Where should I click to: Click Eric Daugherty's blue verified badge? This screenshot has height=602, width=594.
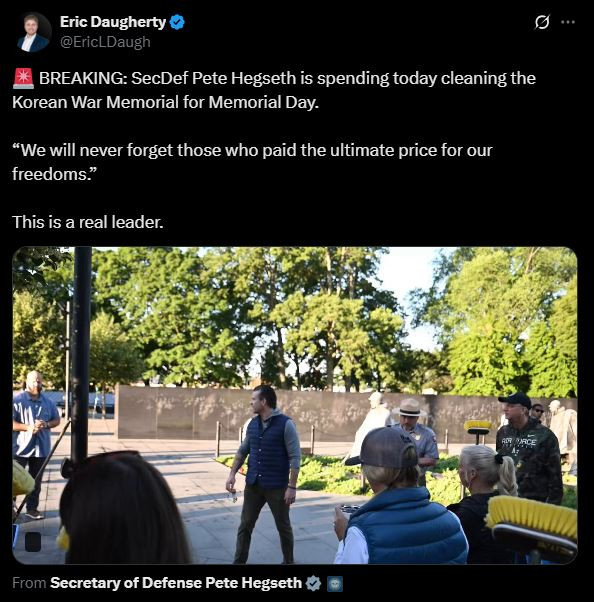[177, 22]
